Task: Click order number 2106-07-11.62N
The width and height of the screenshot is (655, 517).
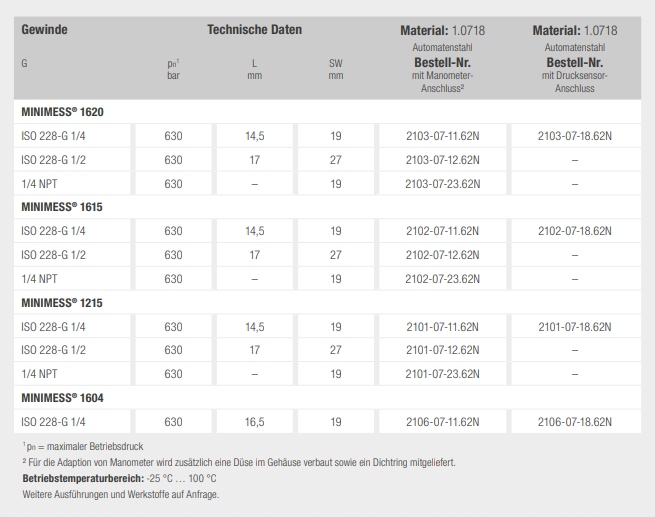Action: tap(442, 422)
